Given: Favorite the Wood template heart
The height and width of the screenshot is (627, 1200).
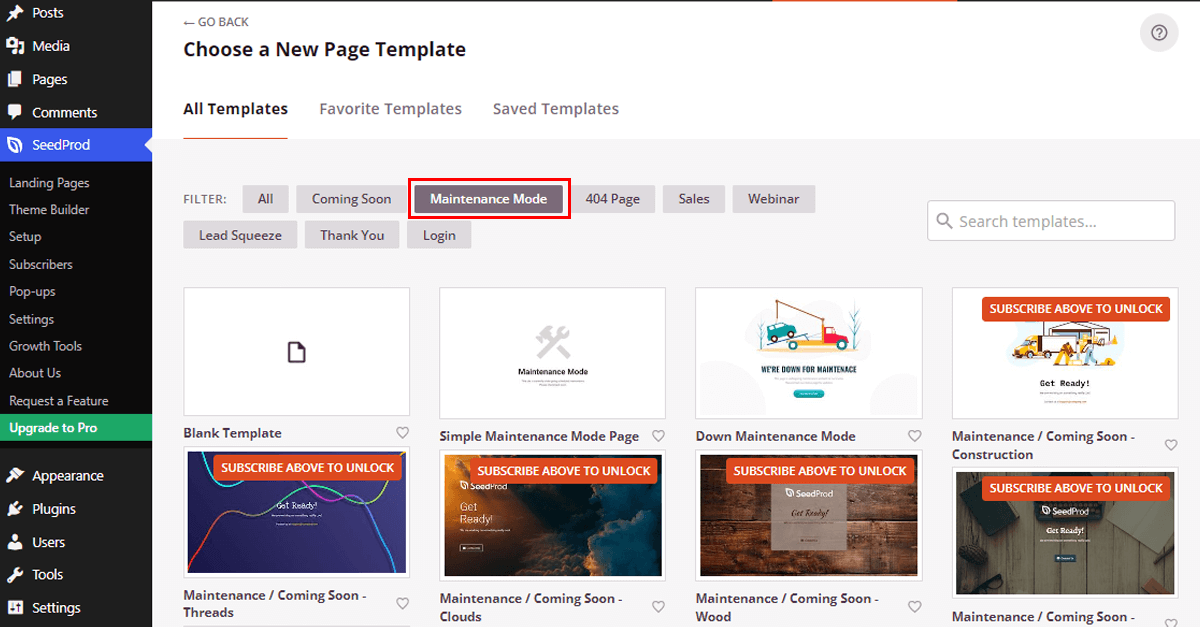Looking at the screenshot, I should (x=915, y=607).
